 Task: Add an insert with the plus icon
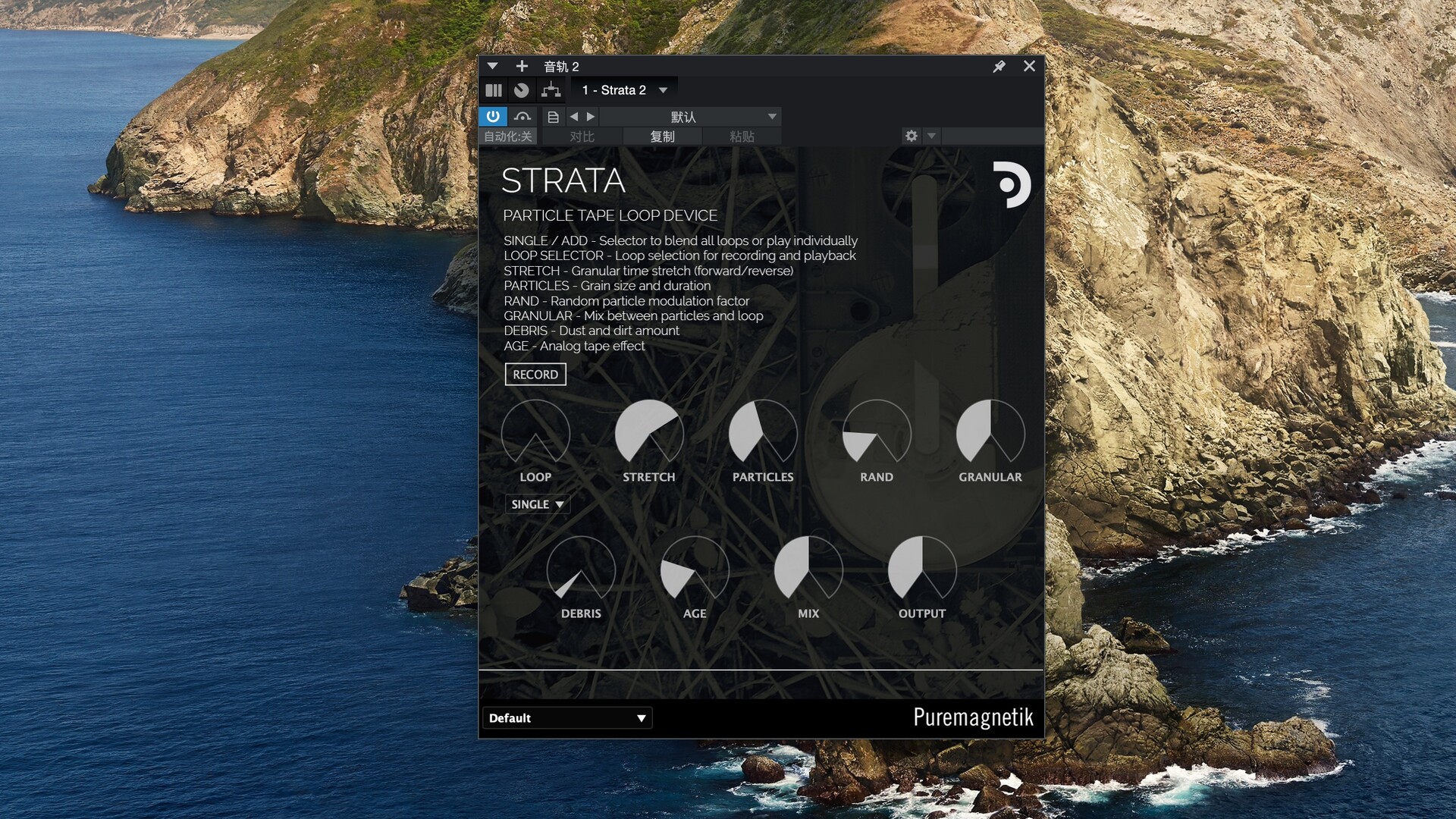click(x=522, y=67)
